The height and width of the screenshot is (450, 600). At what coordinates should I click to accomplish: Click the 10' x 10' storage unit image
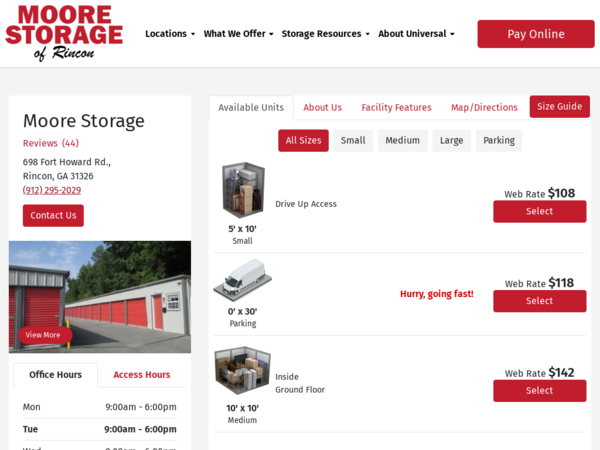coord(242,370)
